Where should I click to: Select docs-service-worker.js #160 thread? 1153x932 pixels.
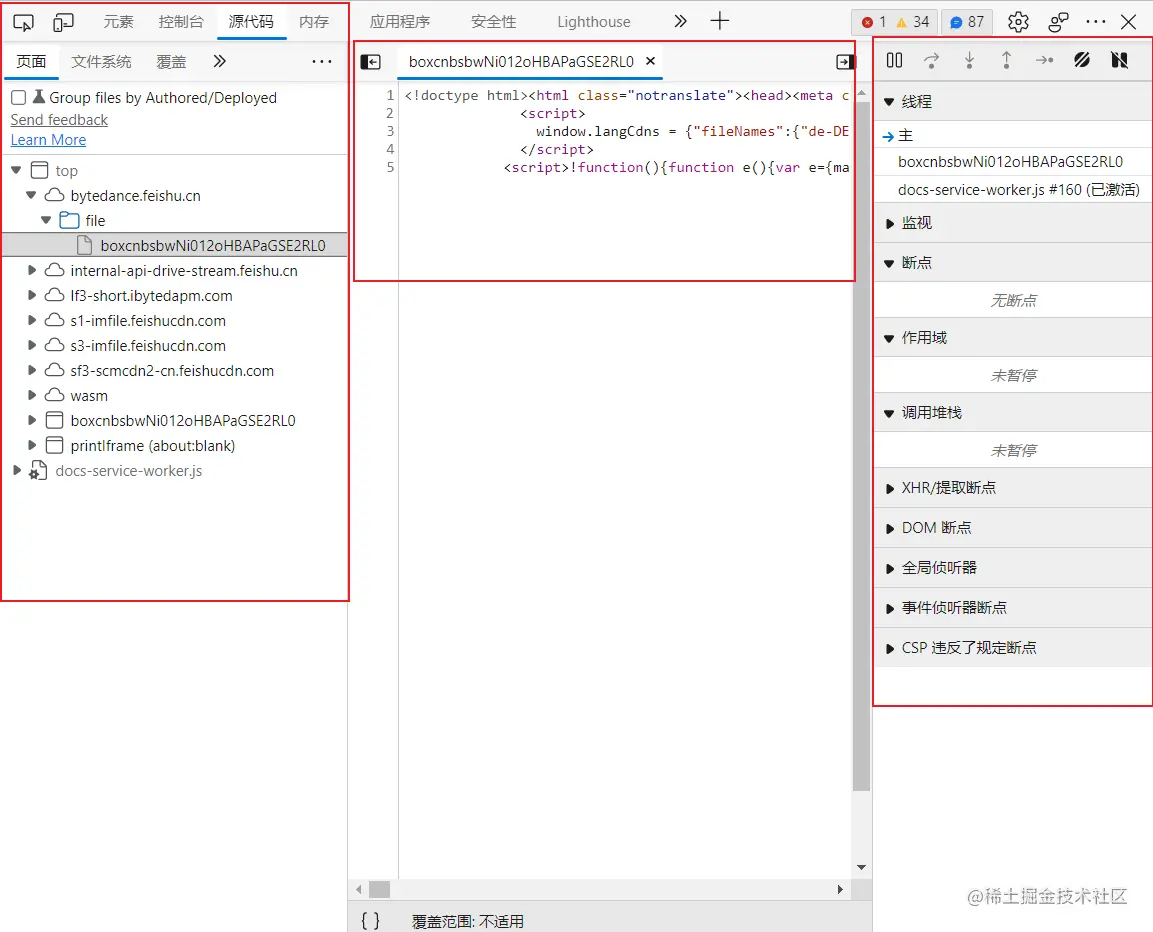pos(1013,189)
